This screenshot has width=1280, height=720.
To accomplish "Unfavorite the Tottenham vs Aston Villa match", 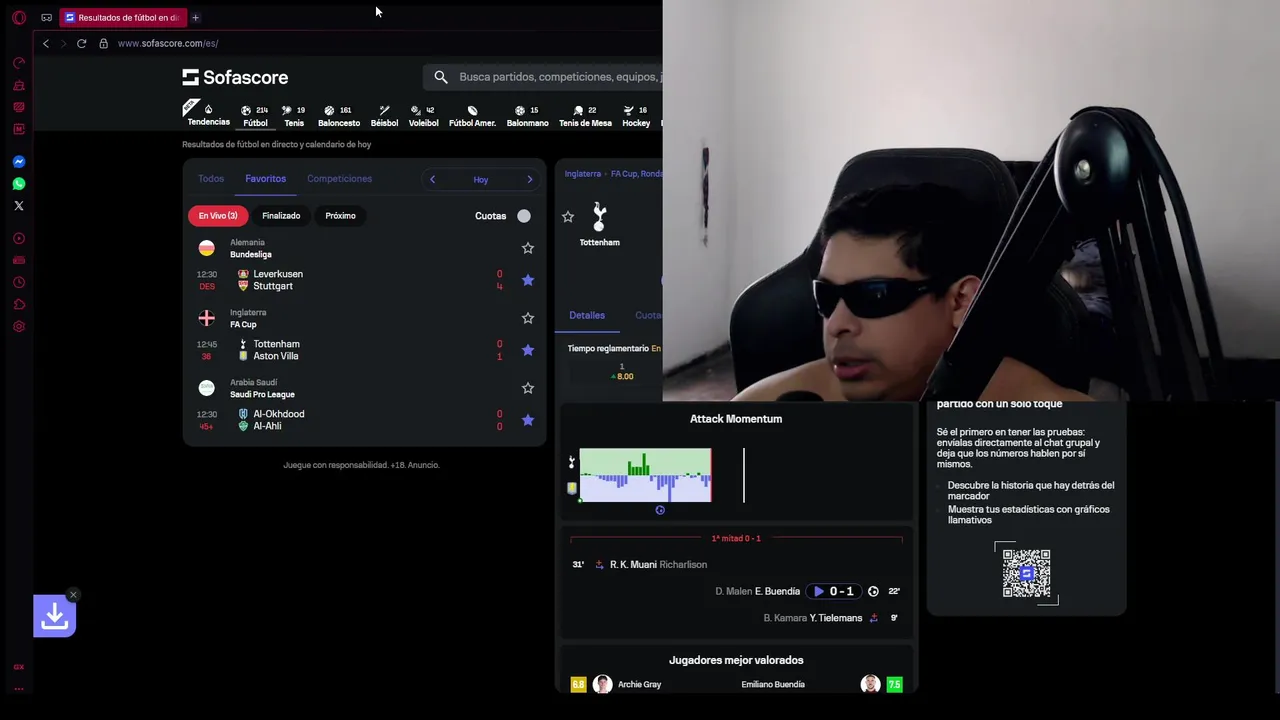I will (x=528, y=350).
